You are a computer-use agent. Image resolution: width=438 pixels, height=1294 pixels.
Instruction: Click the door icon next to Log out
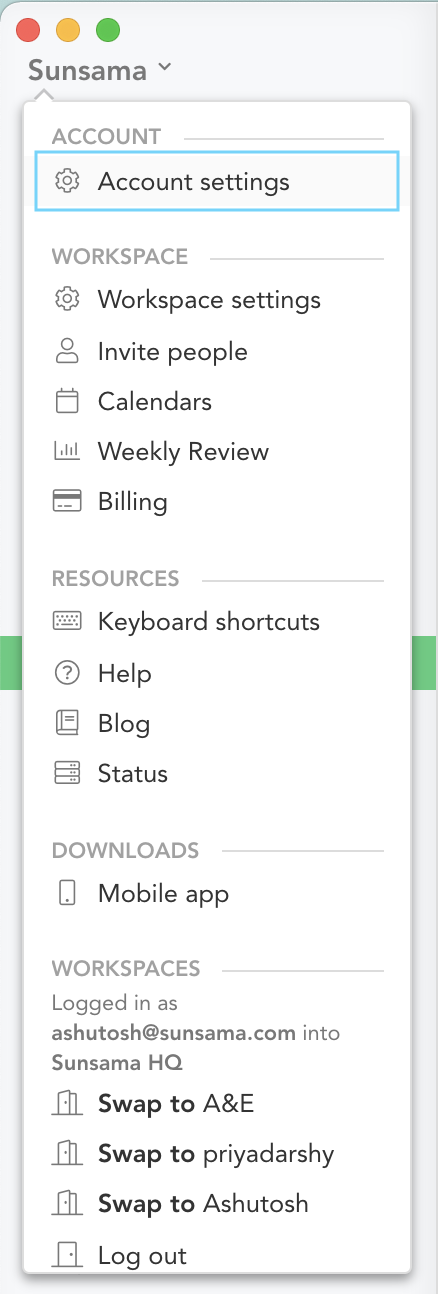tap(67, 1255)
